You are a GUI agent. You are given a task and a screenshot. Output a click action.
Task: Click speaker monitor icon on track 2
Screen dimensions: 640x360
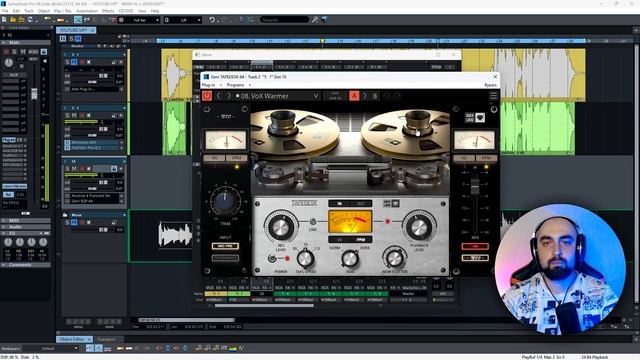coord(89,116)
